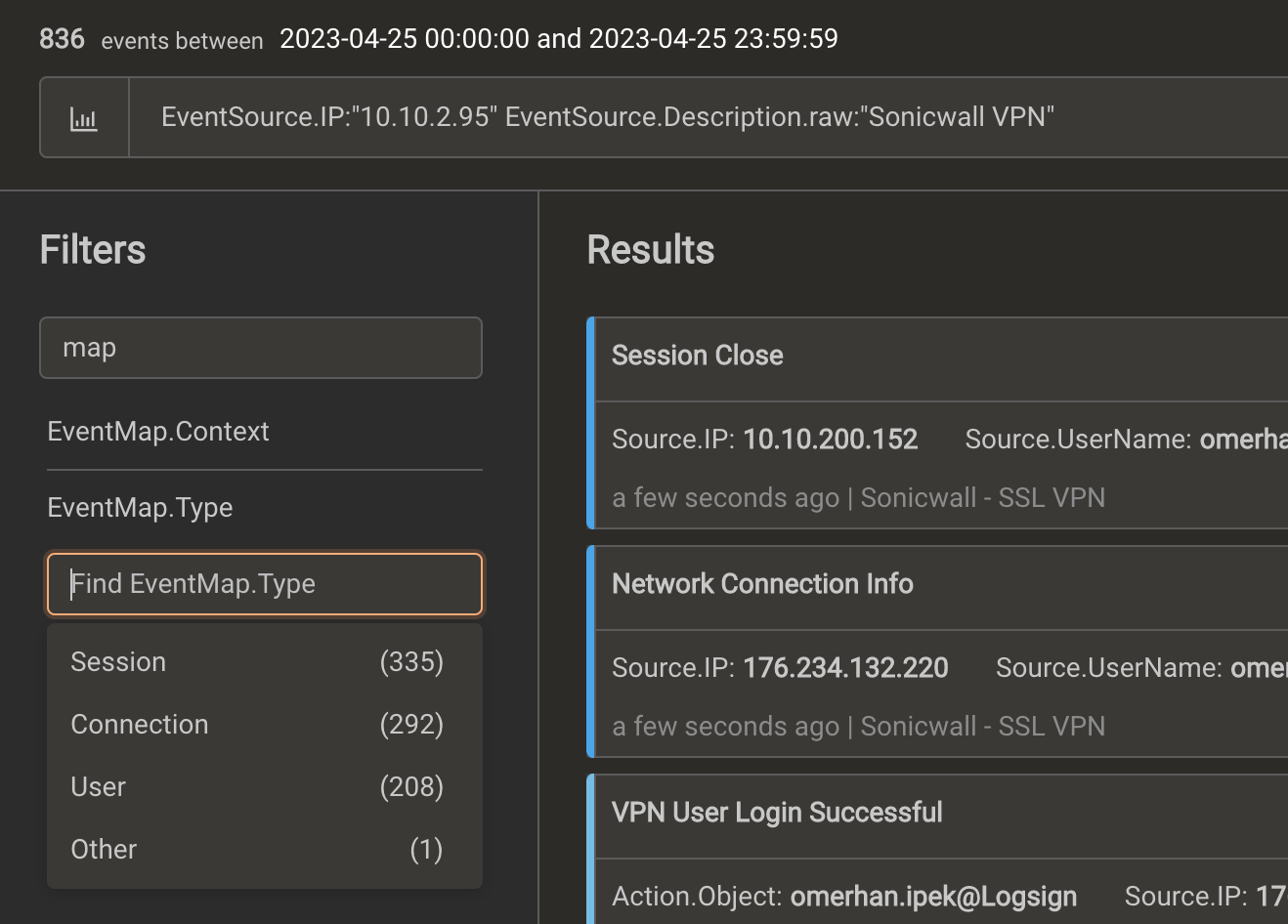Viewport: 1288px width, 924px height.
Task: Click the 836 events count
Action: tap(62, 39)
